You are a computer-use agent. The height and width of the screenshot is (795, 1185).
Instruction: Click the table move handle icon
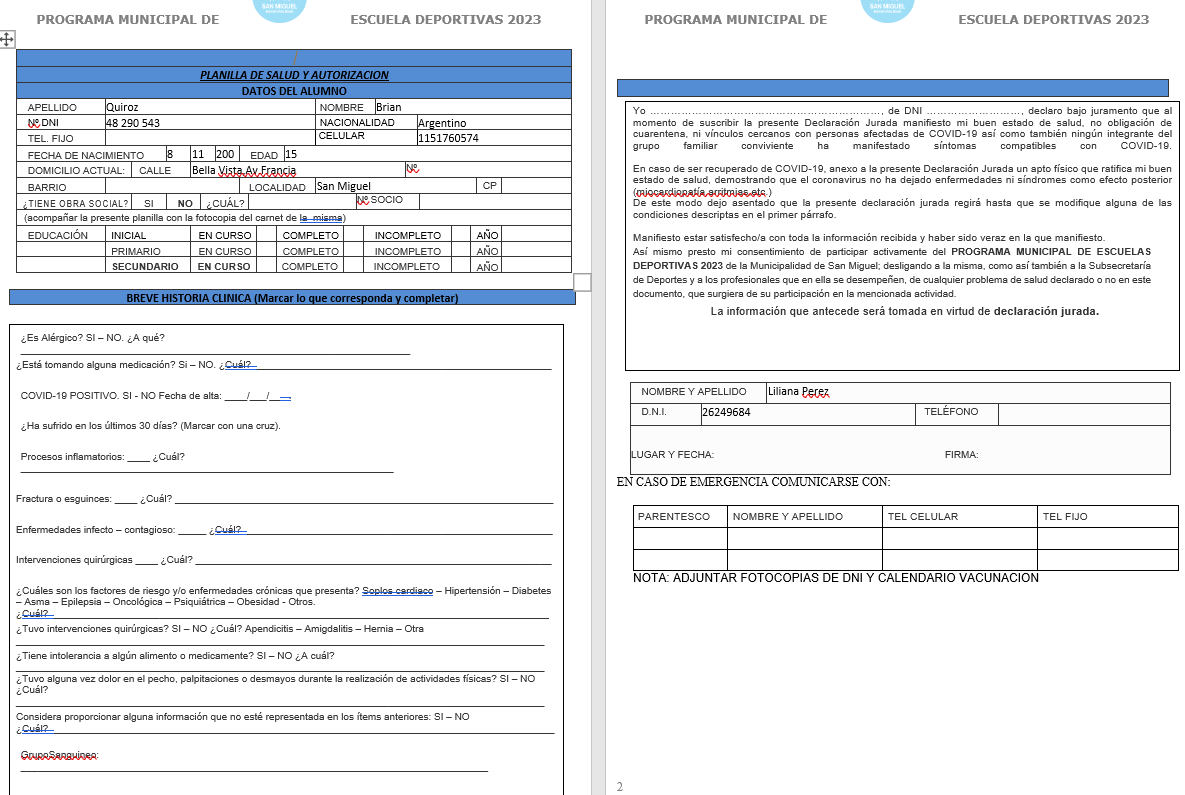(7, 39)
